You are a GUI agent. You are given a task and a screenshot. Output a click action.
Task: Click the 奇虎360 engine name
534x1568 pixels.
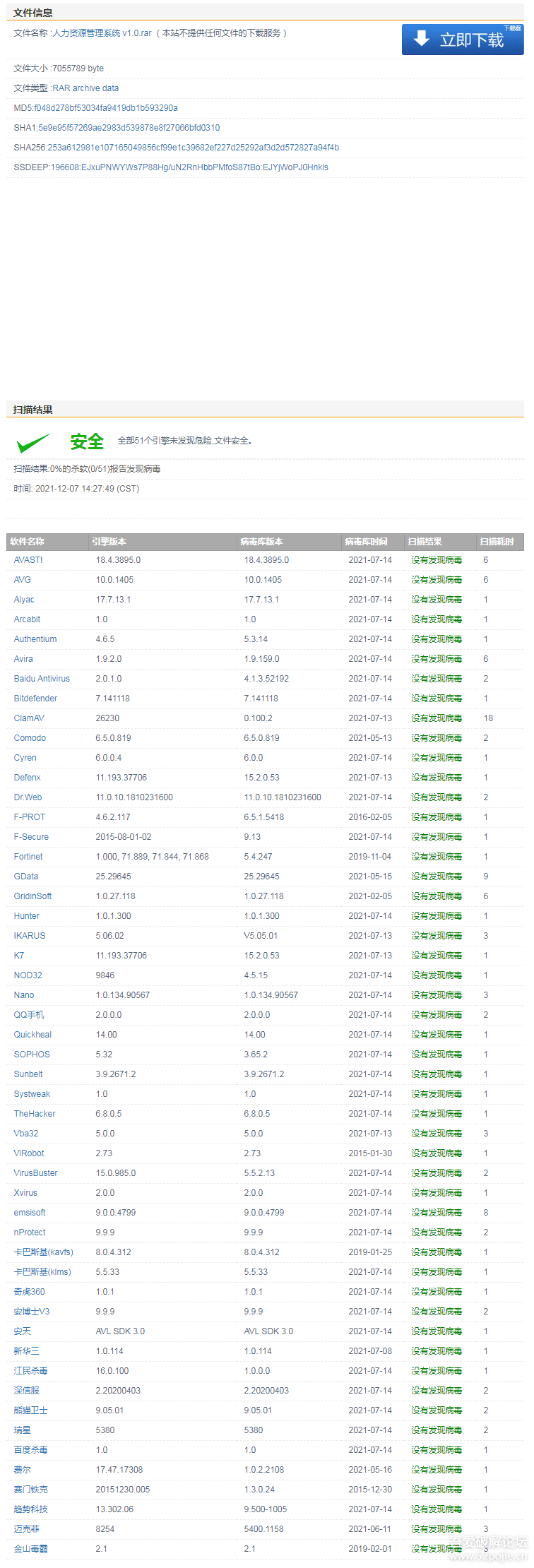(x=30, y=1292)
